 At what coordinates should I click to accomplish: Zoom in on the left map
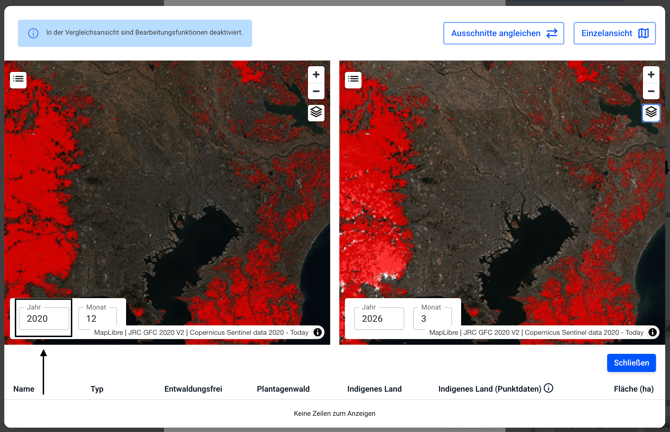(316, 74)
